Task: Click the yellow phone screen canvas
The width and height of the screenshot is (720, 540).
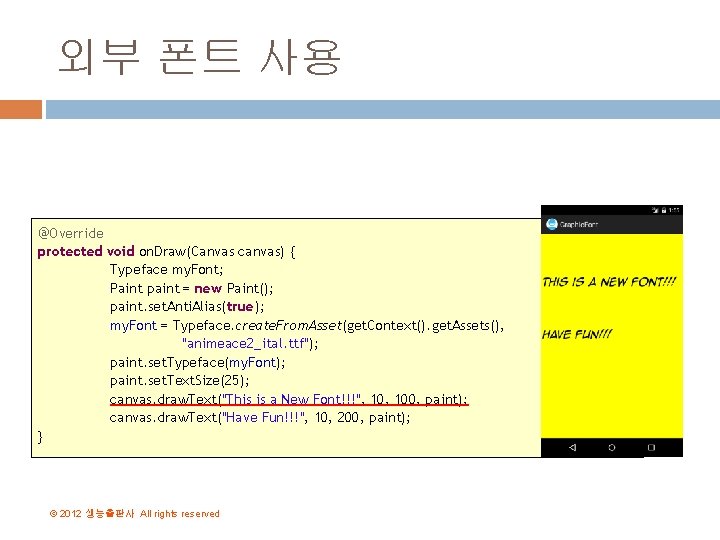Action: coord(612,336)
